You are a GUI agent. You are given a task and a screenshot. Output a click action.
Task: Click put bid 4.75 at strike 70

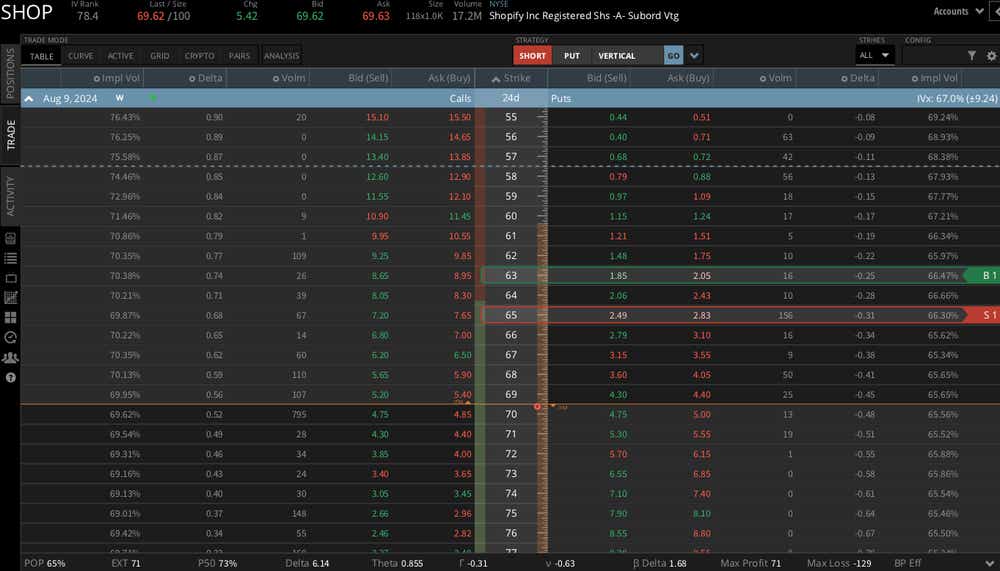[617, 415]
